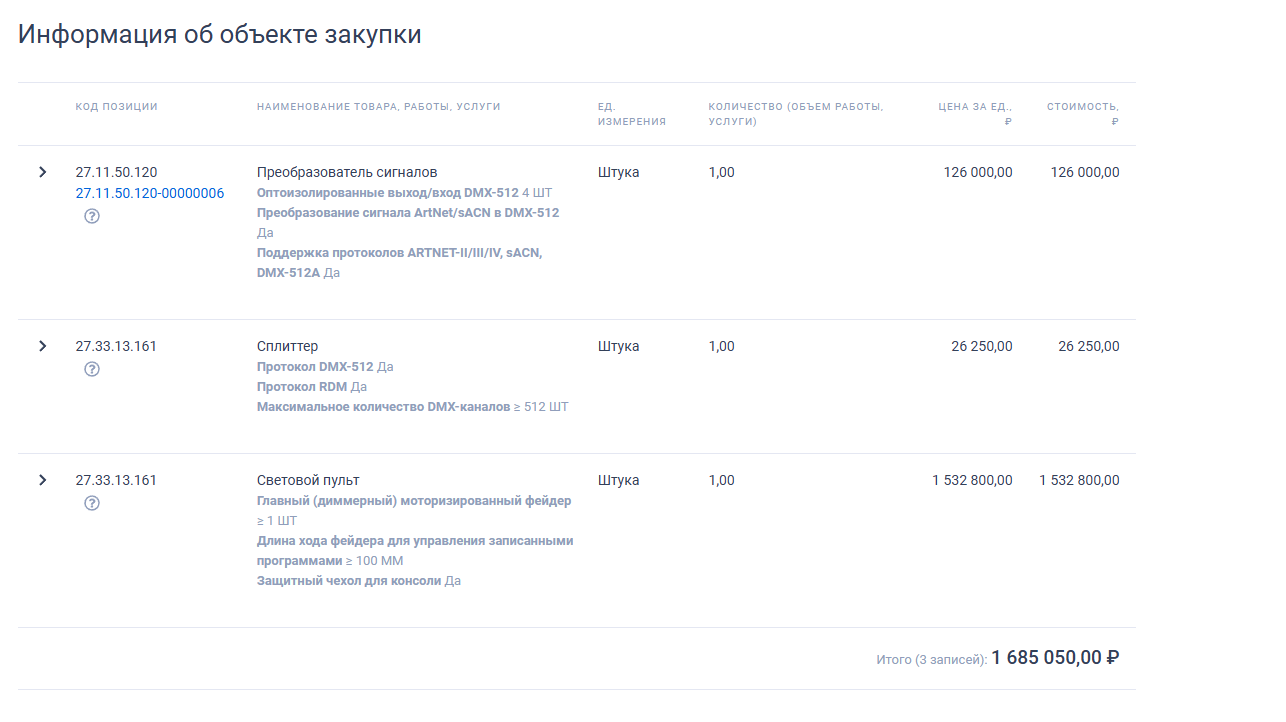This screenshot has height=722, width=1286.
Task: Click position code 27.11.50.120
Action: [116, 172]
